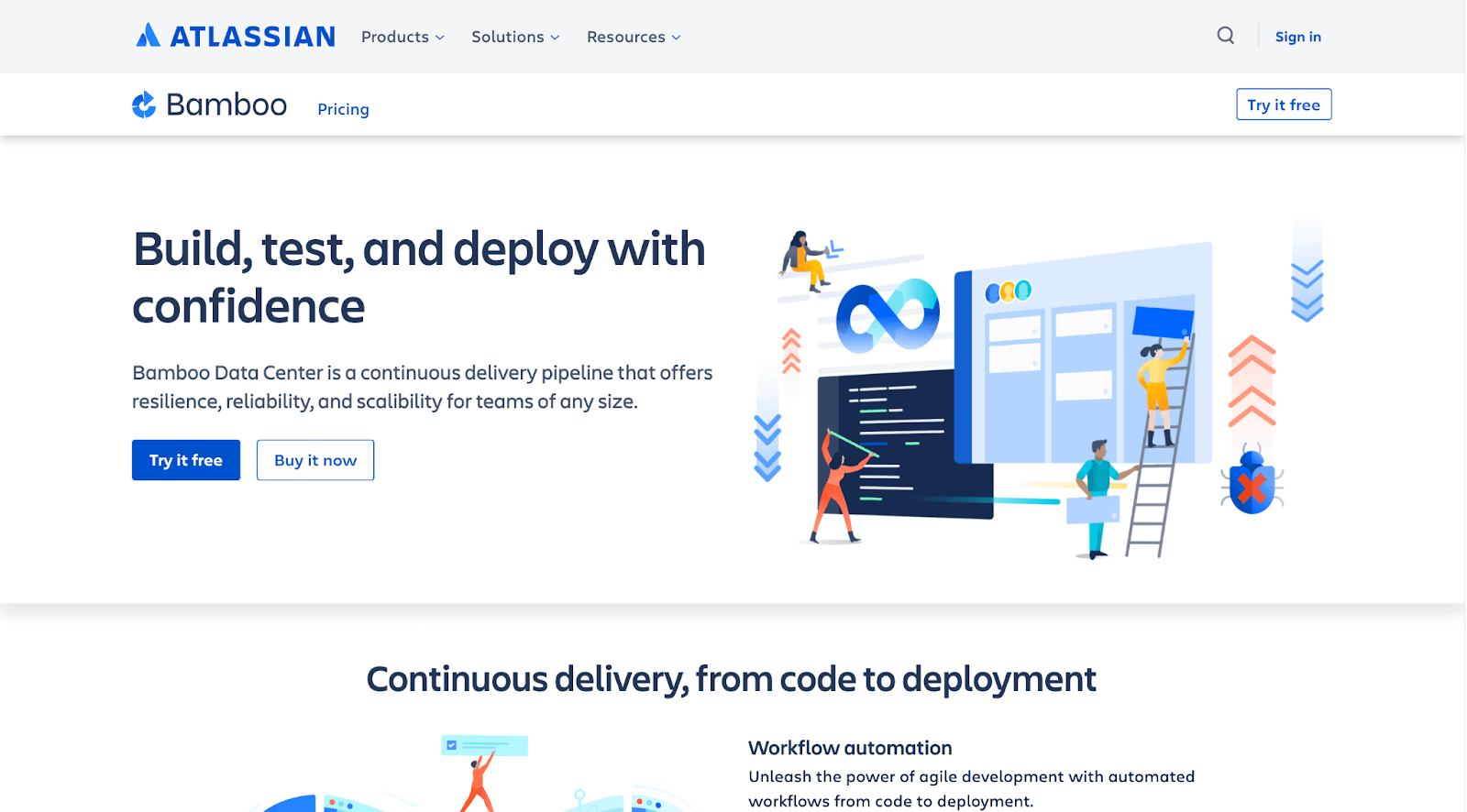Open the Pricing tab
Viewport: 1467px width, 812px height.
pyautogui.click(x=343, y=109)
